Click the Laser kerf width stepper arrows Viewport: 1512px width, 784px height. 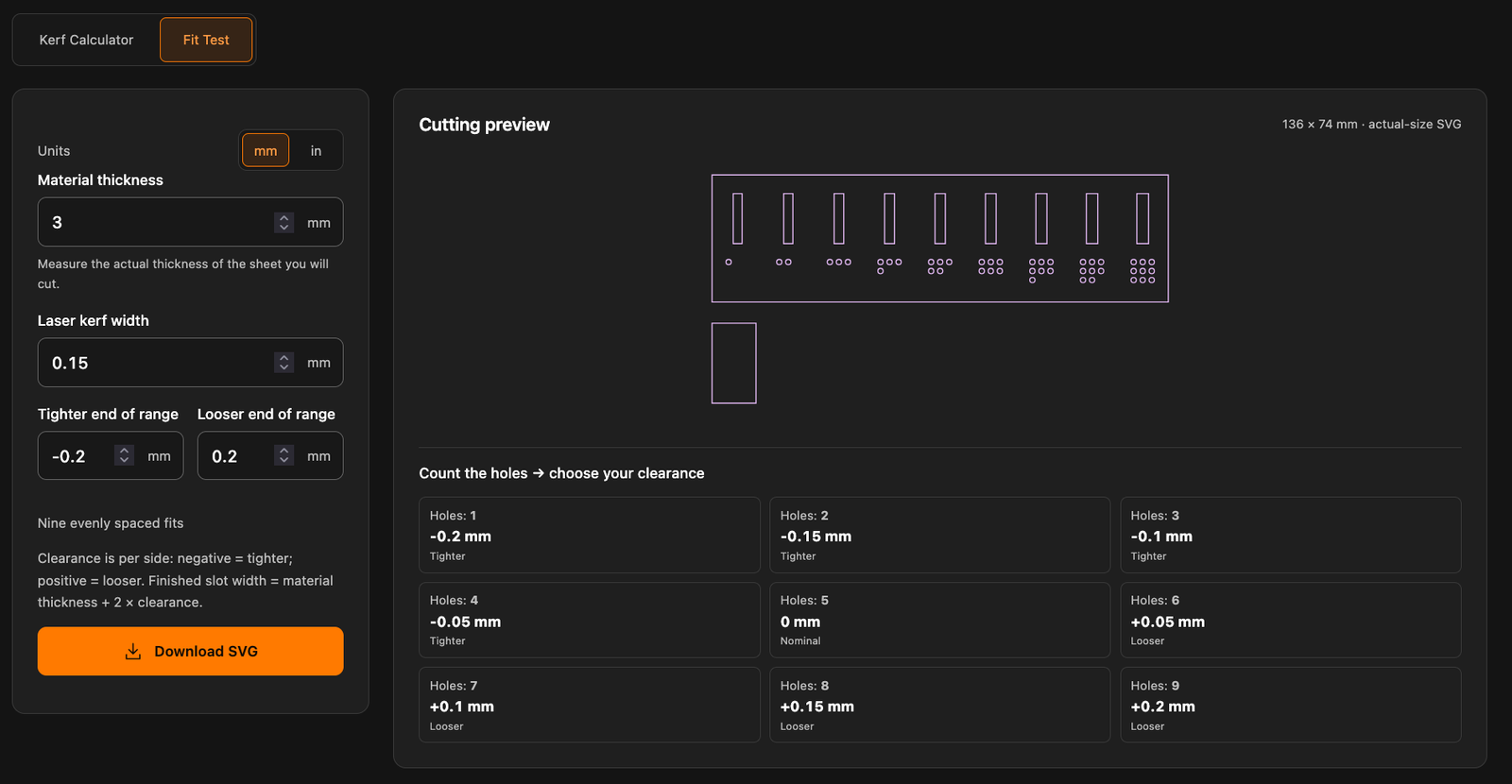[283, 363]
